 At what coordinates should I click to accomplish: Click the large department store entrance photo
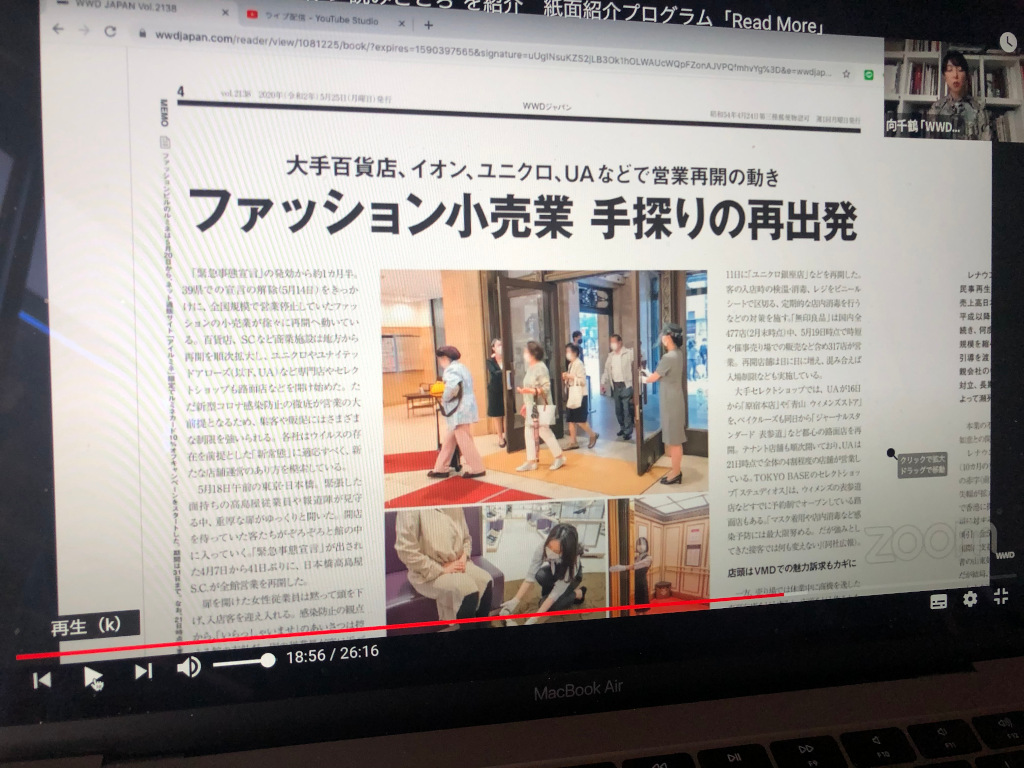click(x=545, y=389)
